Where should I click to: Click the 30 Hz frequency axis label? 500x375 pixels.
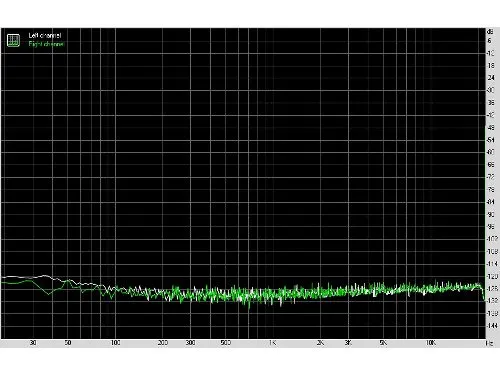pos(33,343)
